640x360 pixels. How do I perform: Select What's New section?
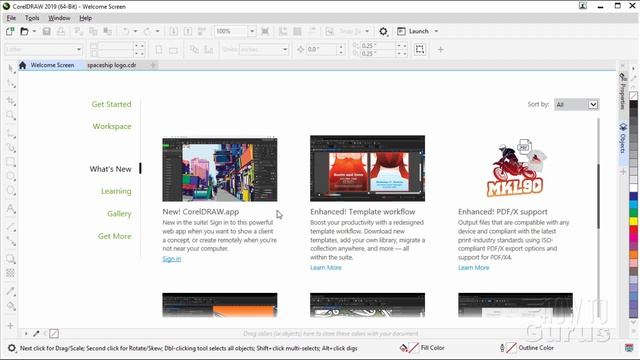tap(110, 169)
